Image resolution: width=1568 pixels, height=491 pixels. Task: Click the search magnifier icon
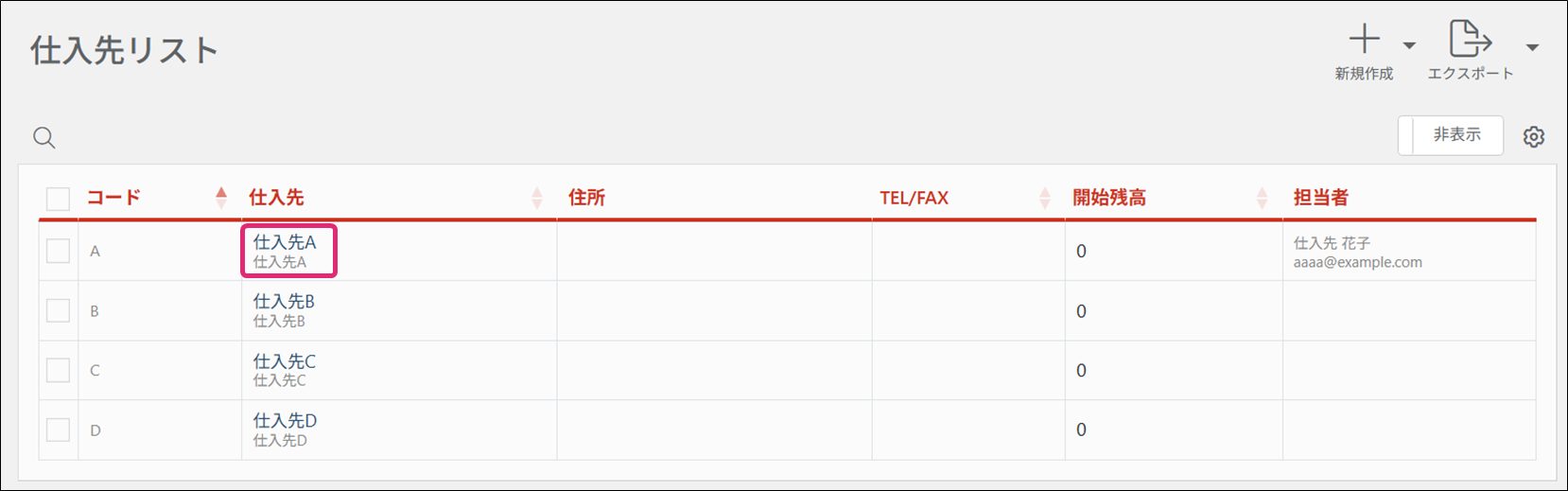pyautogui.click(x=44, y=138)
